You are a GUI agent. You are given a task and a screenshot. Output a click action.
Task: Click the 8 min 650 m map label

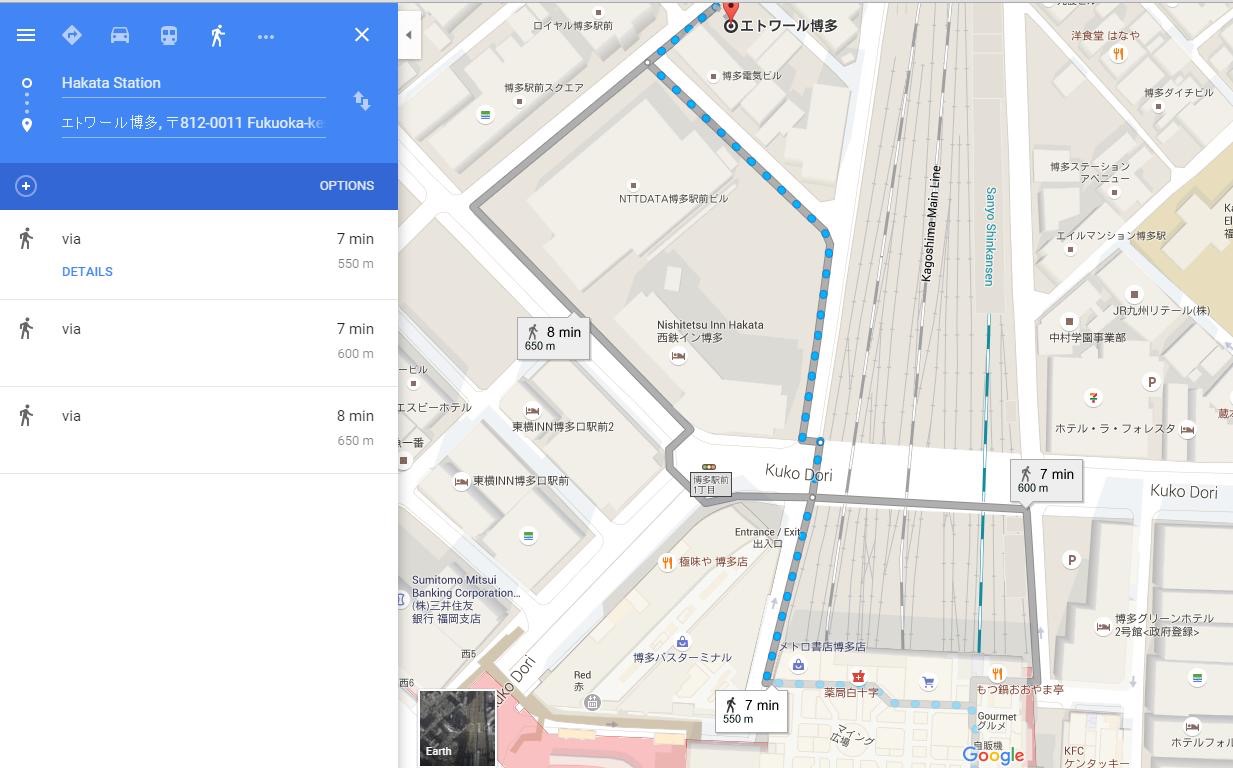tap(553, 338)
